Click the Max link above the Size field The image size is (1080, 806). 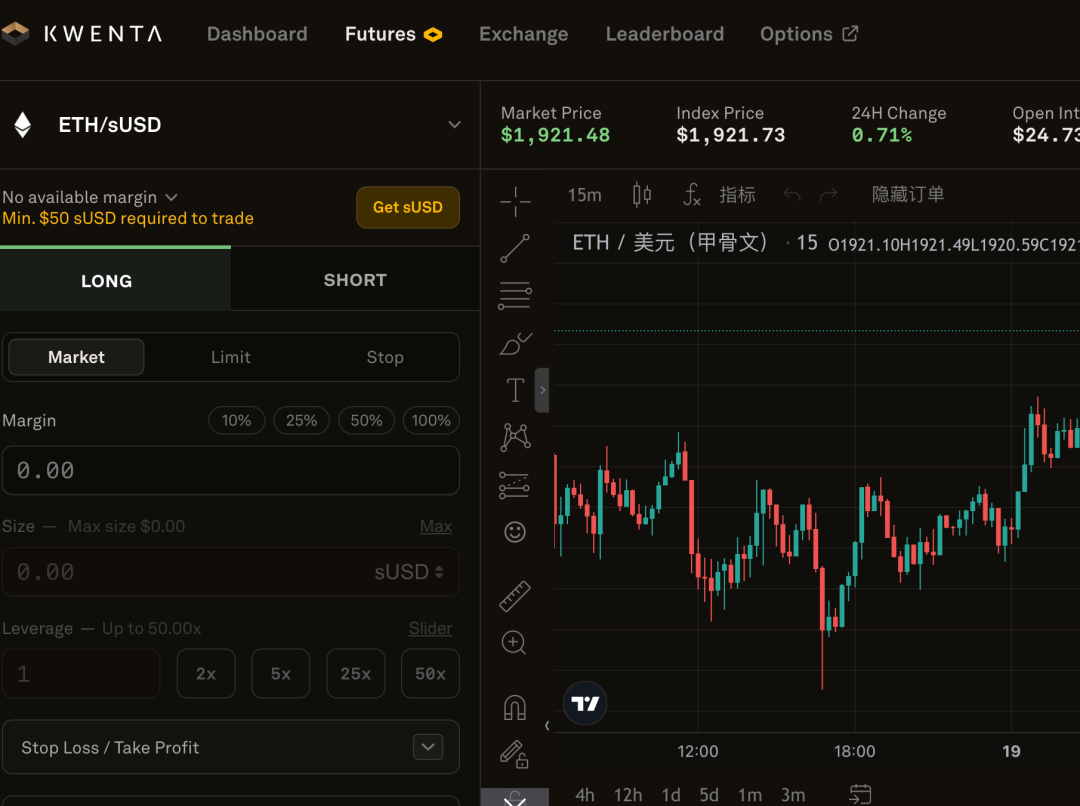pos(436,526)
